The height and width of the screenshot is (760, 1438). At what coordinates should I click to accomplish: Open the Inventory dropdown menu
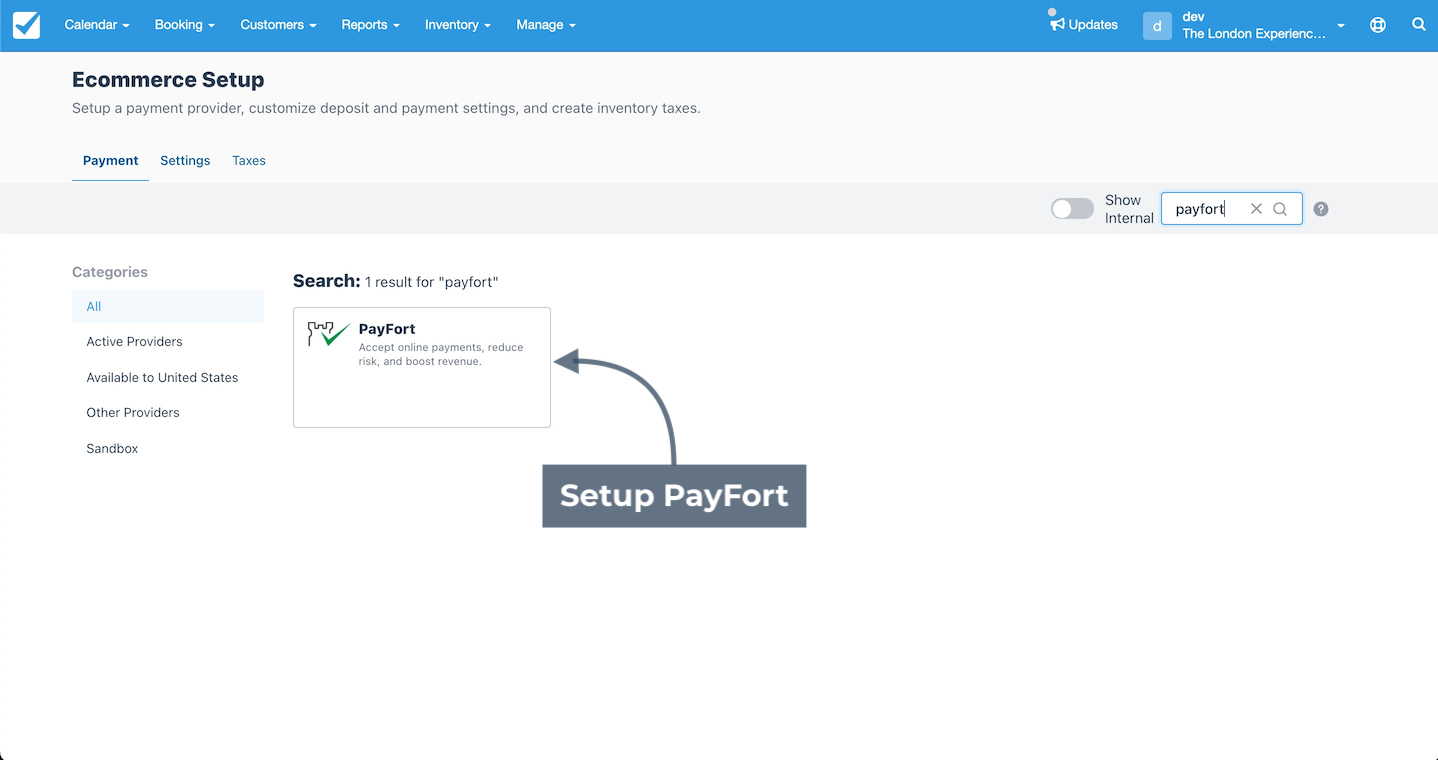pos(458,25)
